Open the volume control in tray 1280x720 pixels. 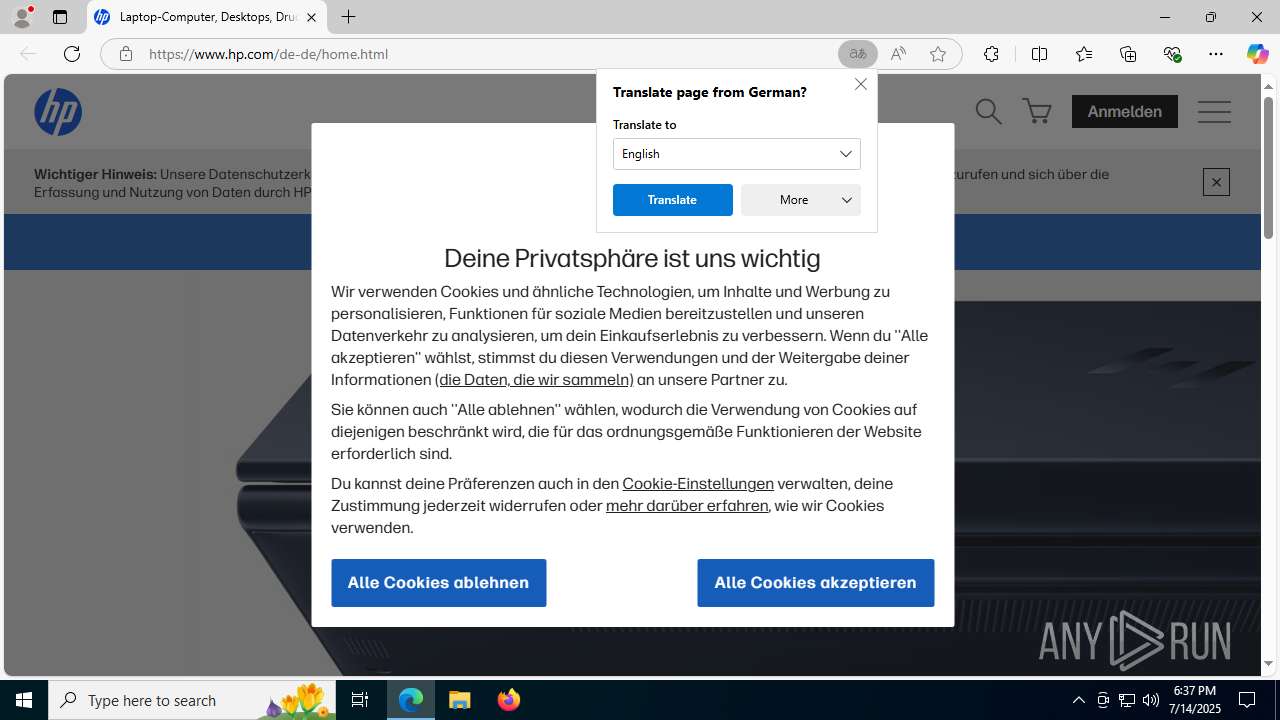click(1151, 700)
